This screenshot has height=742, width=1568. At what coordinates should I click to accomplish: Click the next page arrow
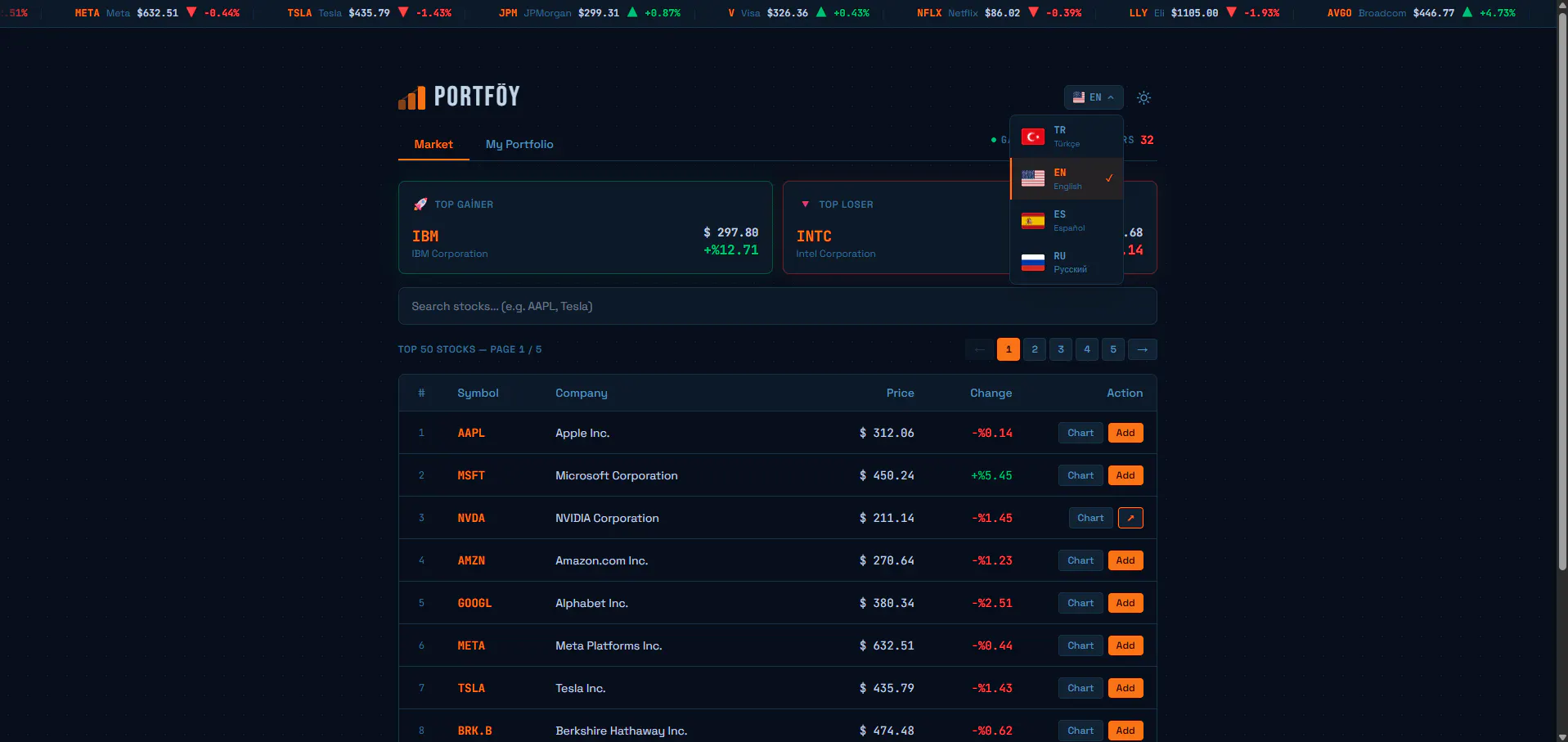click(x=1143, y=349)
